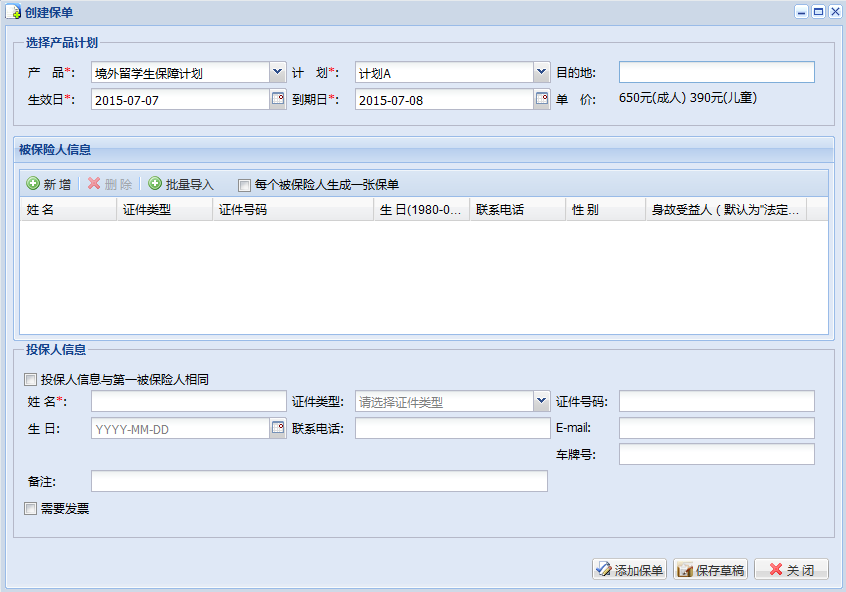Click the 投保人 证件号码 input field
This screenshot has height=592, width=846.
coord(717,402)
